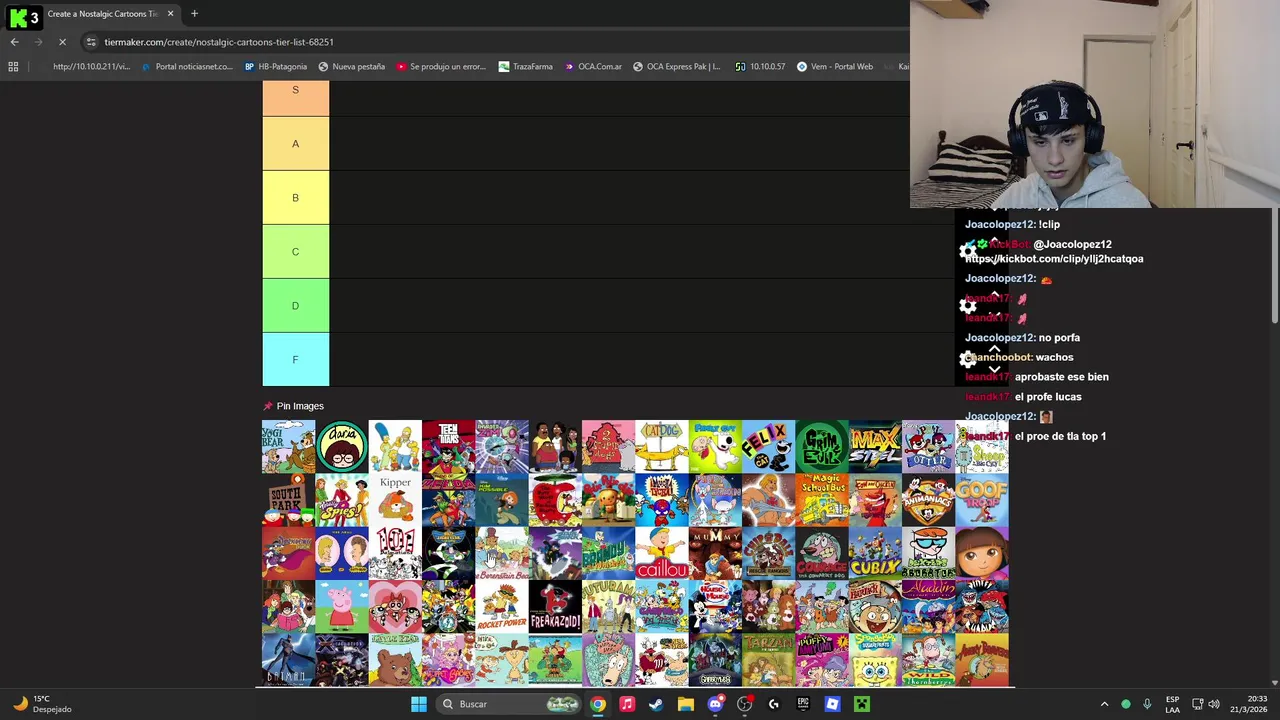Viewport: 1280px width, 720px height.
Task: Open the TrazaFarma bookmark
Action: [525, 67]
